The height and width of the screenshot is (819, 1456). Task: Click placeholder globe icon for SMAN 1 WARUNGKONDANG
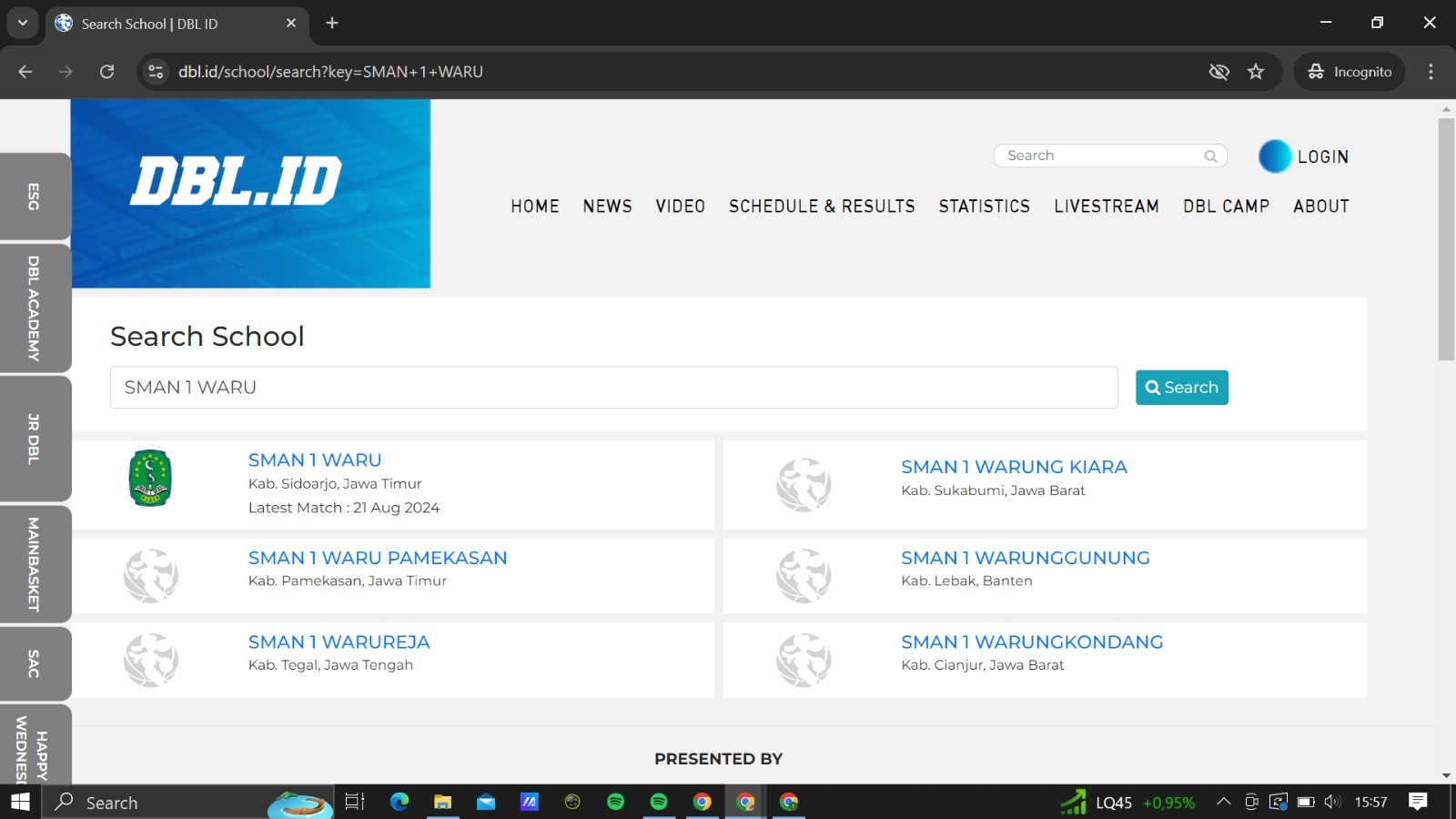click(804, 660)
